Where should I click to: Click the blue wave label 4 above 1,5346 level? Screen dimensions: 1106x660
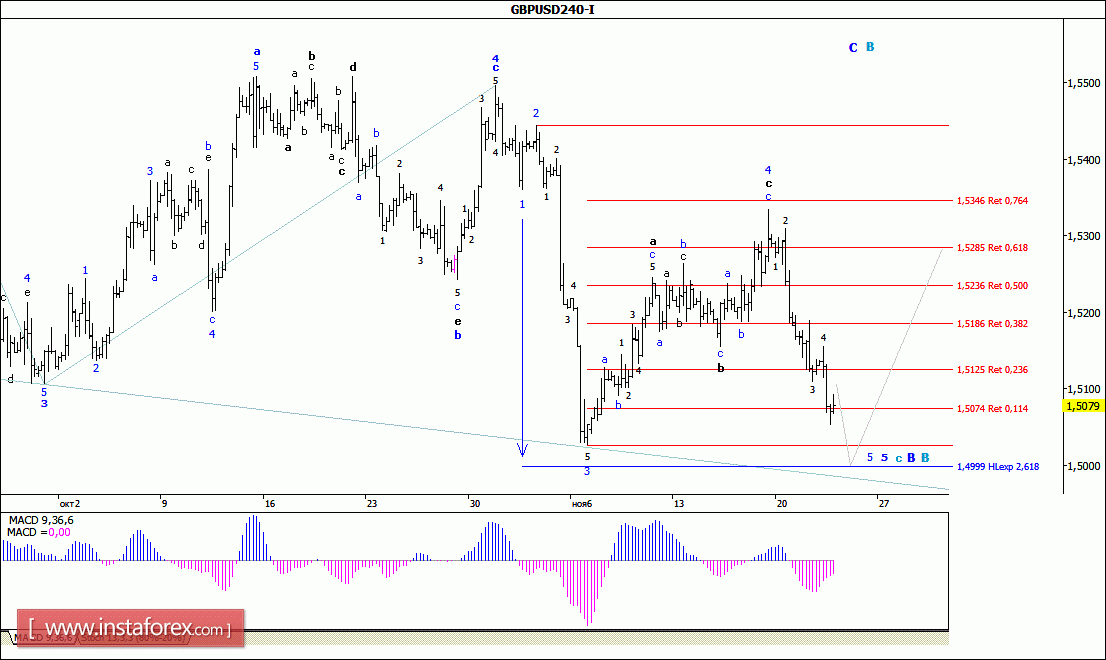tap(768, 170)
